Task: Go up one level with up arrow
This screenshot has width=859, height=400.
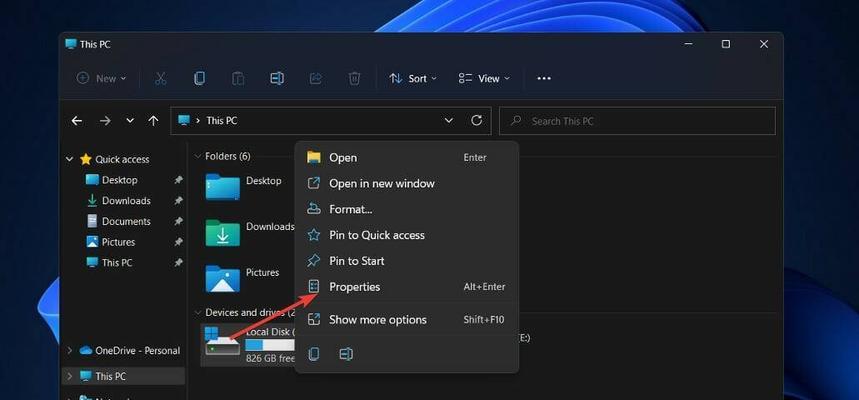Action: tap(153, 121)
